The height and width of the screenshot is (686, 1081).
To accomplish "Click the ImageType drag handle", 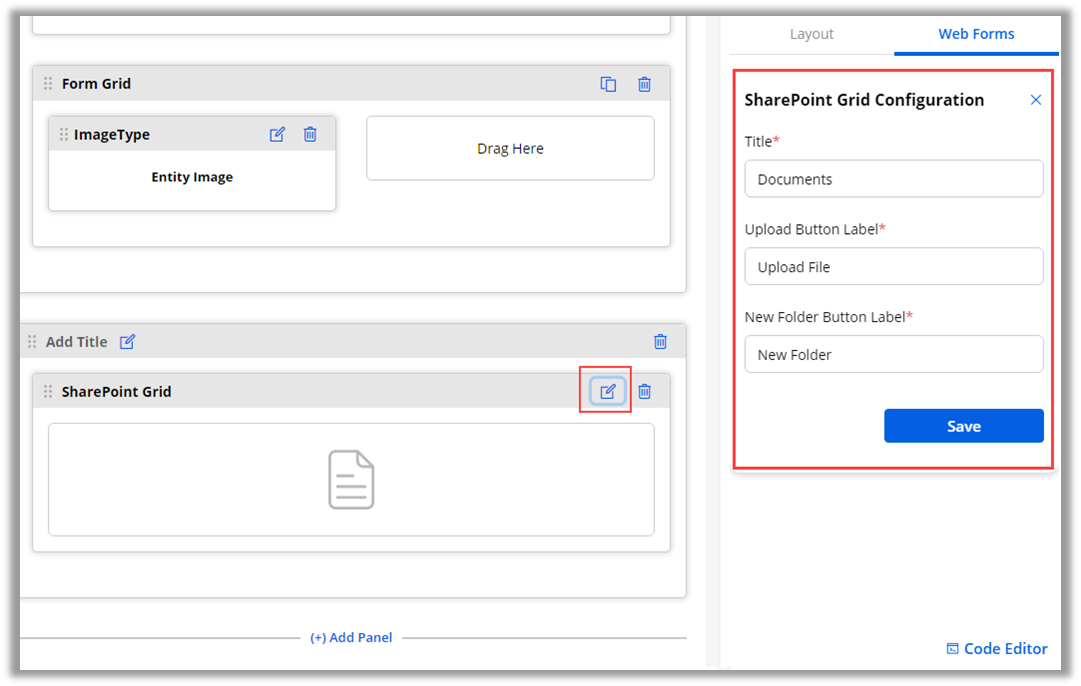I will (64, 135).
